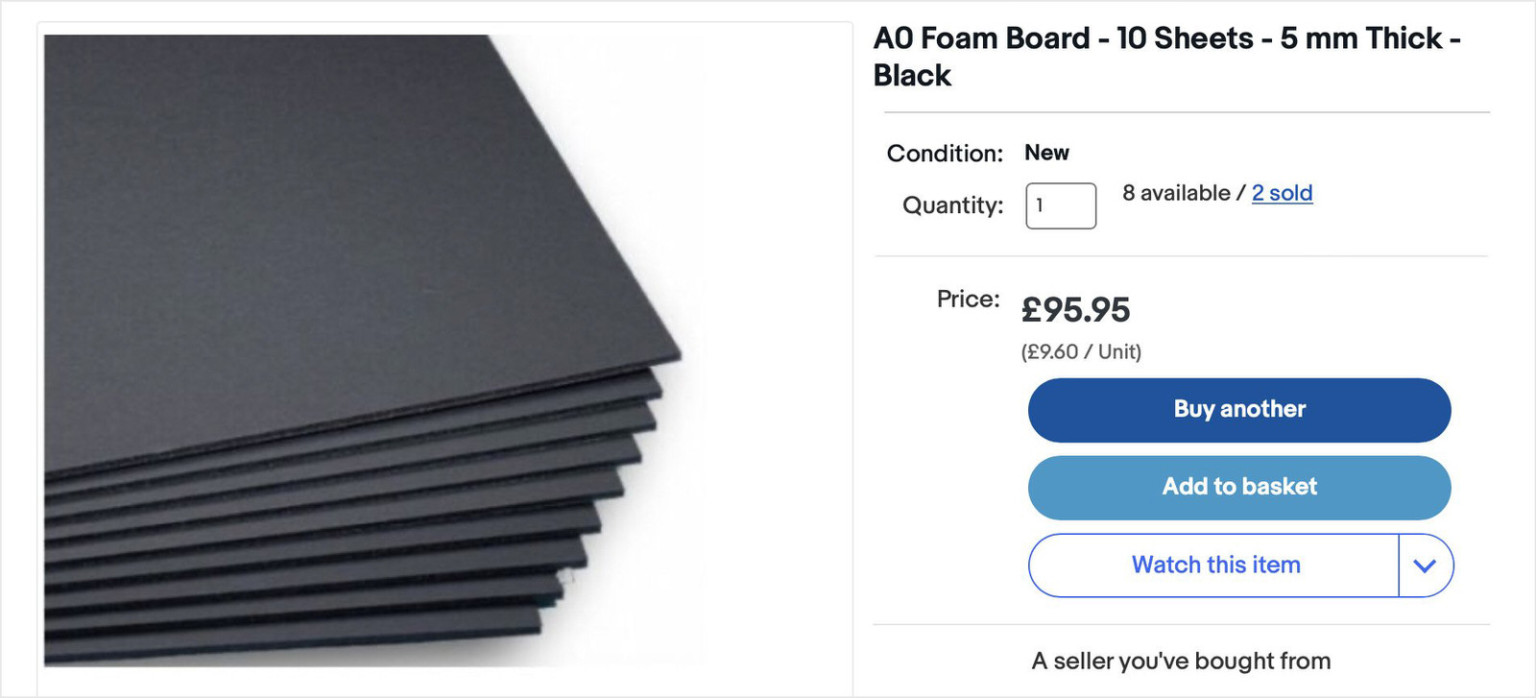Screen dimensions: 1536x698
Task: Click the New condition value
Action: pyautogui.click(x=1046, y=153)
